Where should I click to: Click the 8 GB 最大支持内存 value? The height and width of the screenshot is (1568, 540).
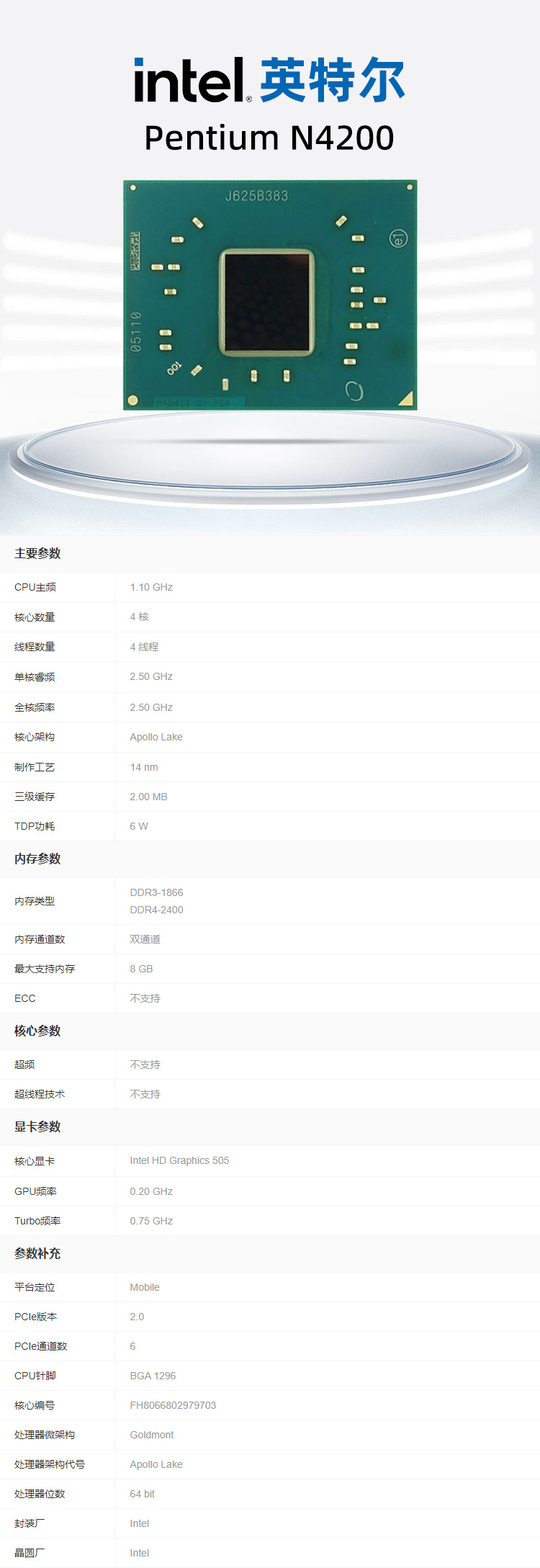(141, 969)
